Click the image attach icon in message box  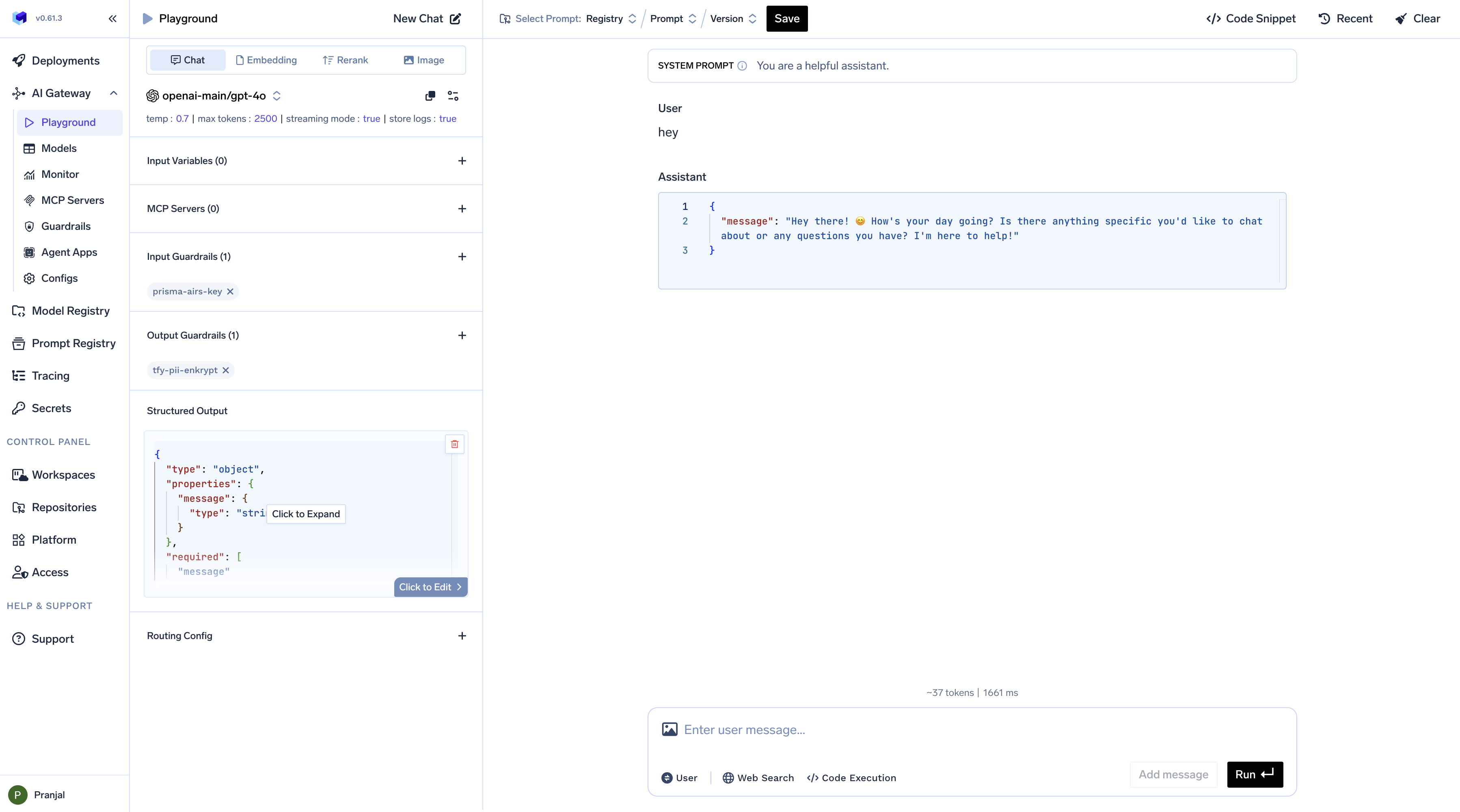(670, 729)
